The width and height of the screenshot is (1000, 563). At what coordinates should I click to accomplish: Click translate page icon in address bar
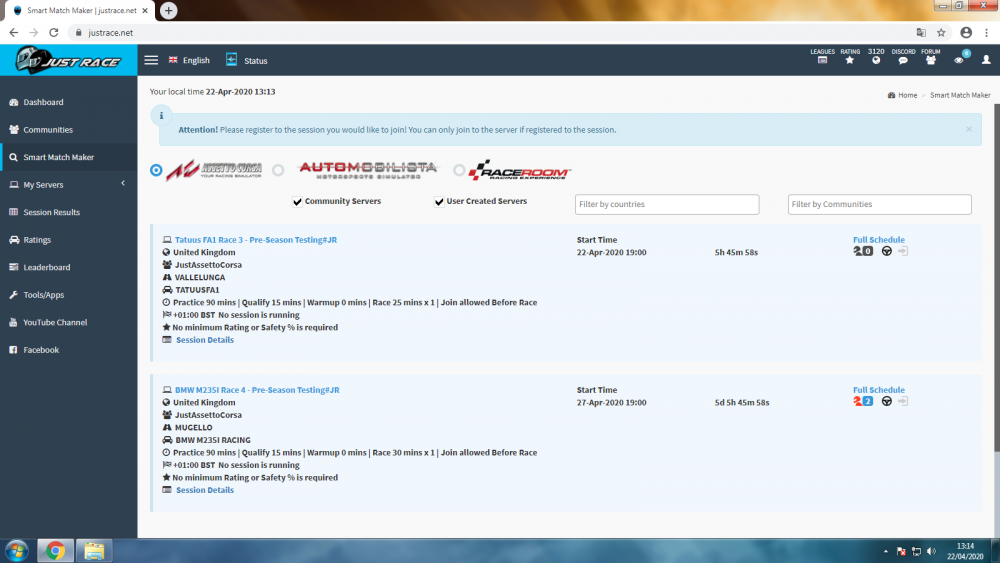point(921,33)
